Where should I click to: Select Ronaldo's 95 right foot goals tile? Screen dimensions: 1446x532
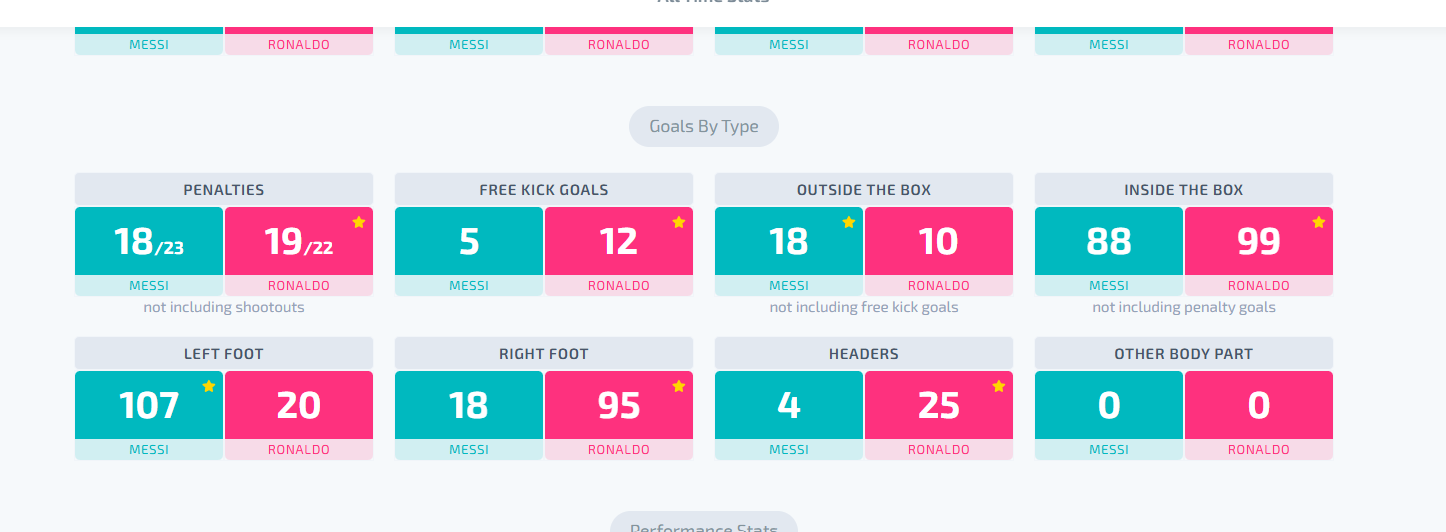[x=619, y=405]
